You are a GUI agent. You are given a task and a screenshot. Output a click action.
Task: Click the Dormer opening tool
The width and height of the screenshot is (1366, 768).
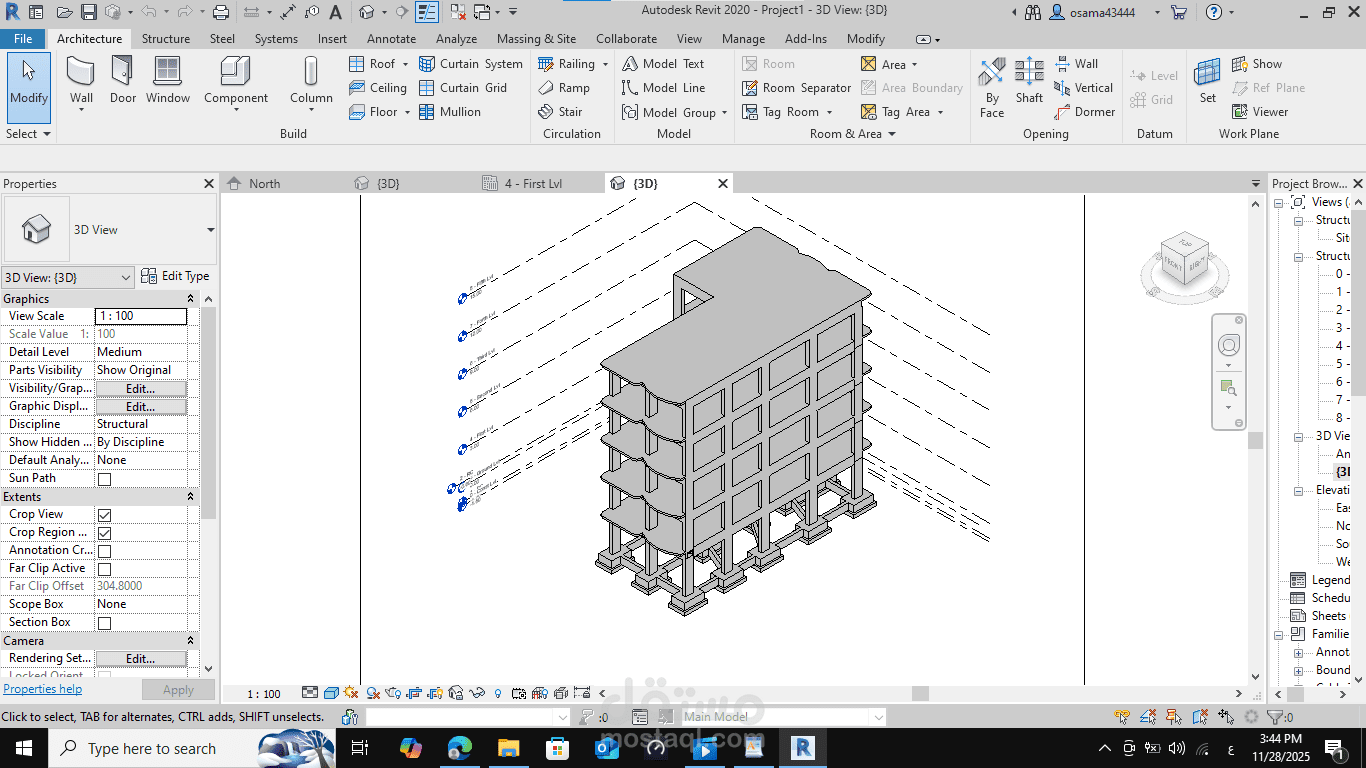[x=1085, y=112]
